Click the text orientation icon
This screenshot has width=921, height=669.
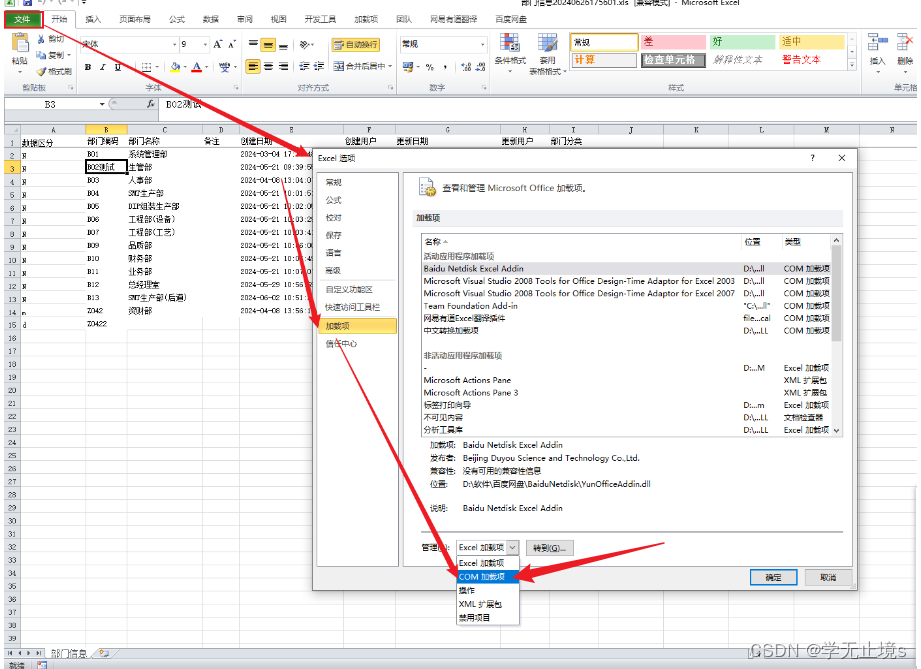[x=304, y=45]
